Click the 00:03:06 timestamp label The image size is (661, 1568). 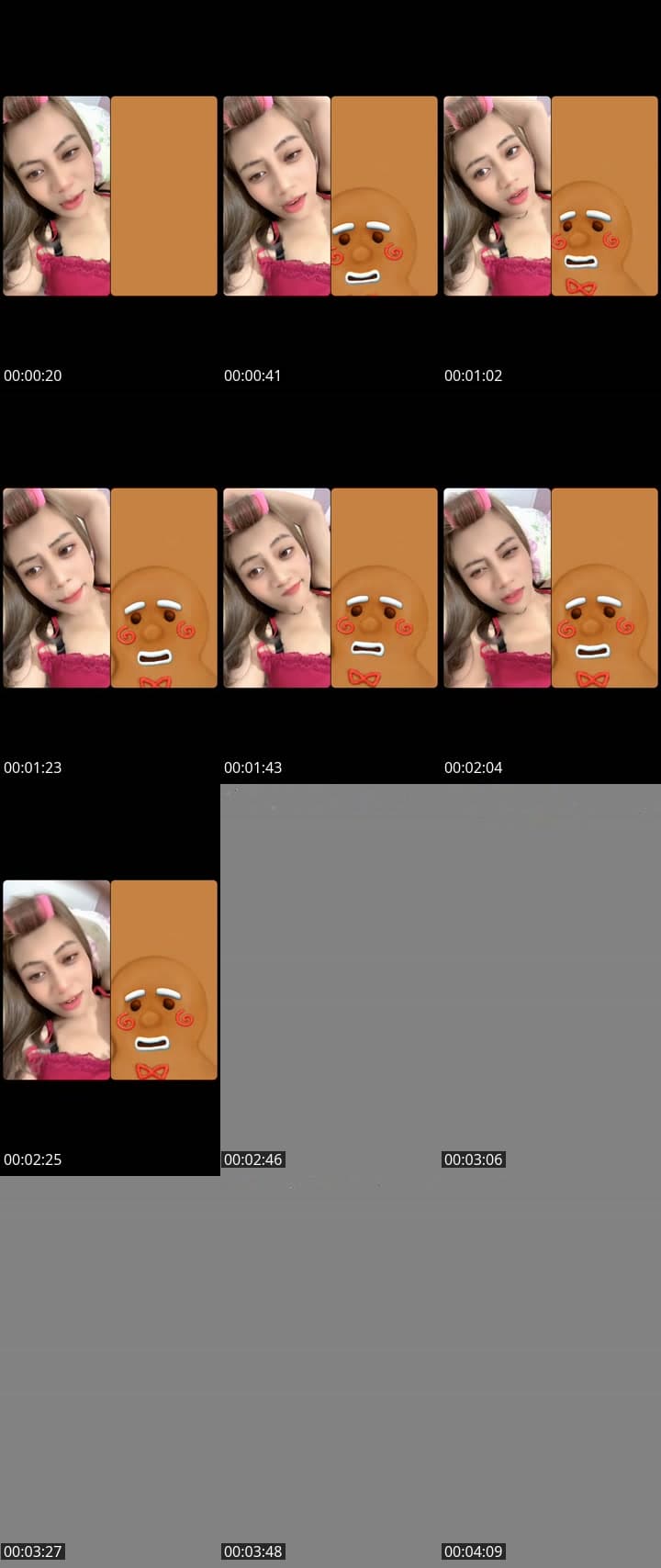coord(474,1159)
